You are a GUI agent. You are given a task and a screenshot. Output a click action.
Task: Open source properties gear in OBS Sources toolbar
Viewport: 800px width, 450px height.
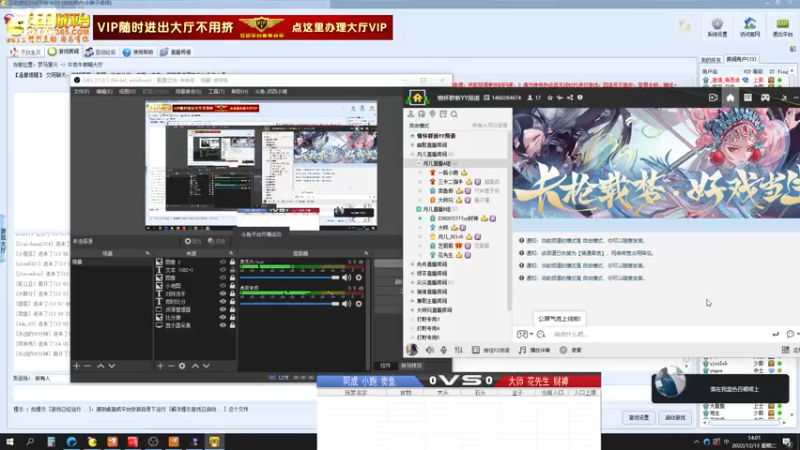click(182, 366)
